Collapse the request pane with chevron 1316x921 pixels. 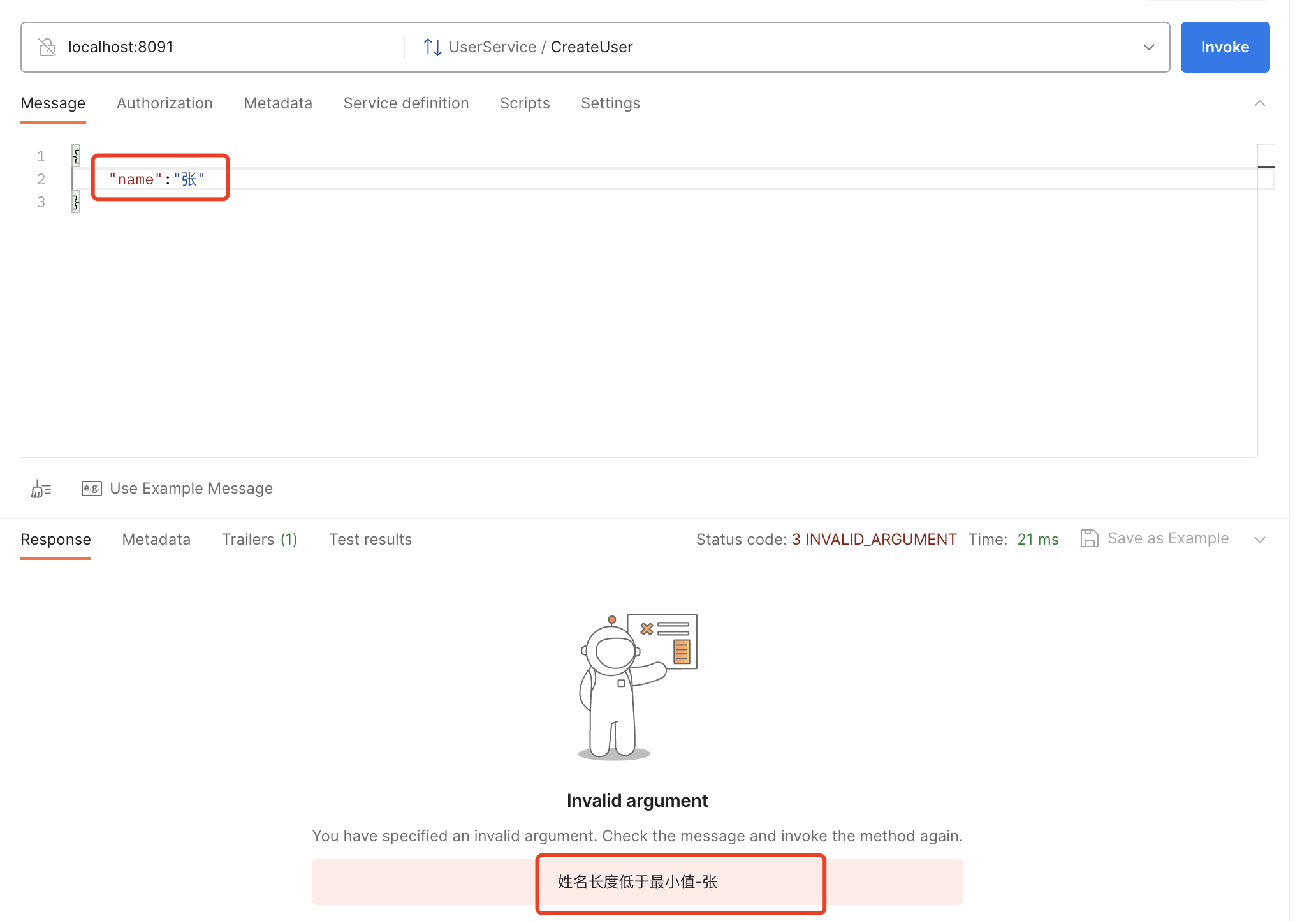(1259, 103)
